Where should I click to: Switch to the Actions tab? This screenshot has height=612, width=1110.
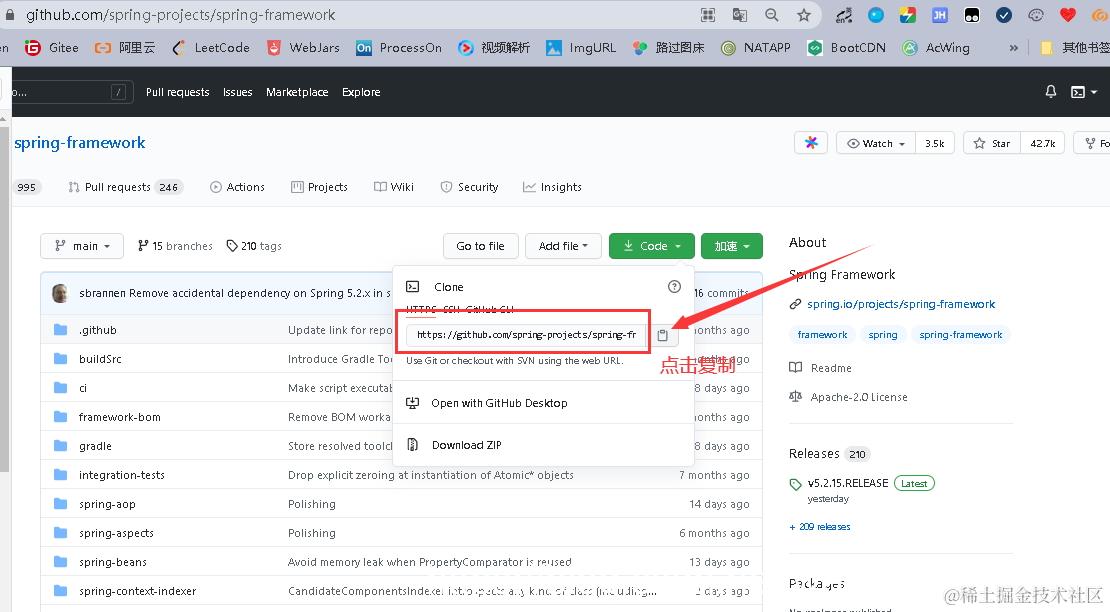237,187
